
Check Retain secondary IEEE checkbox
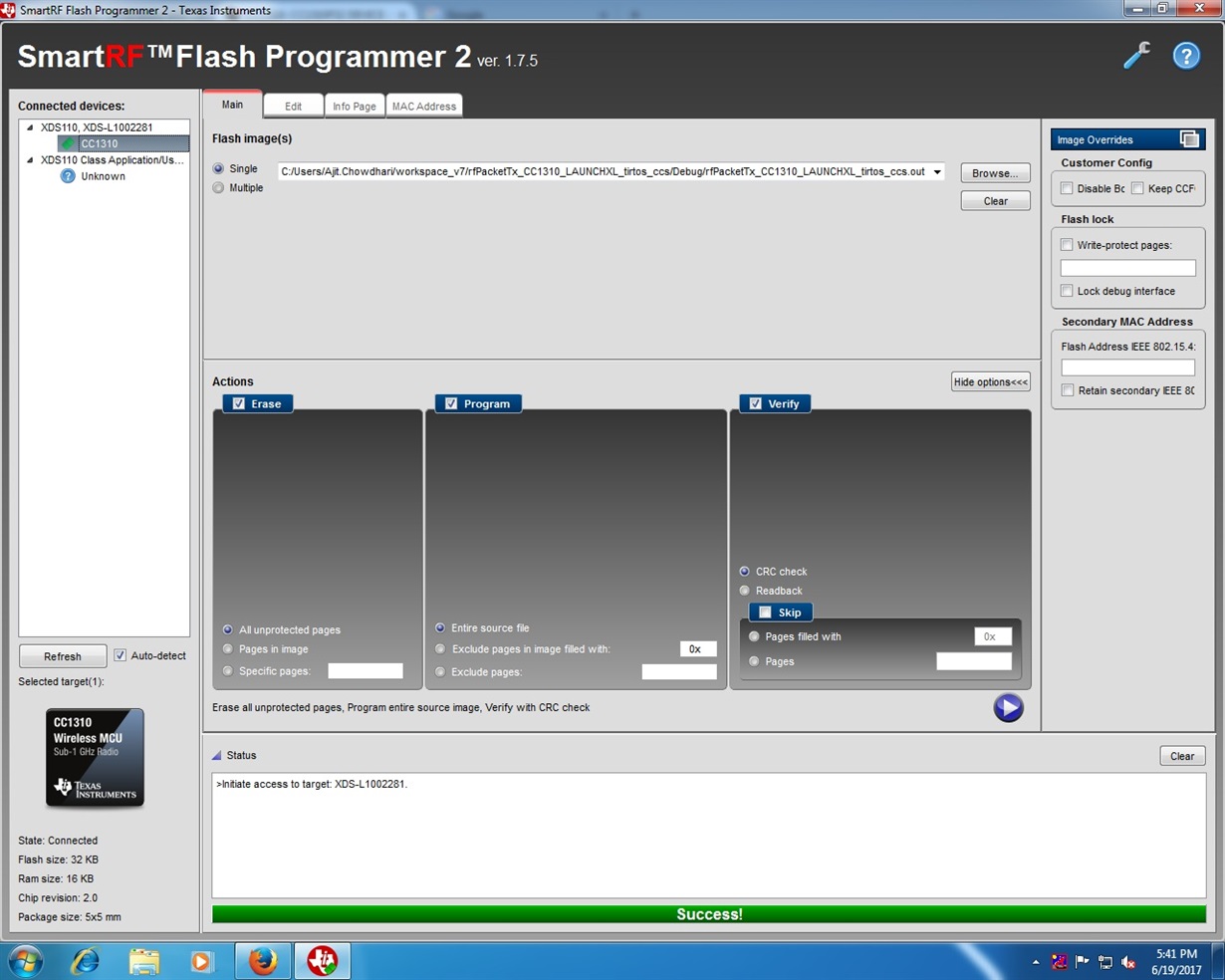pyautogui.click(x=1068, y=390)
